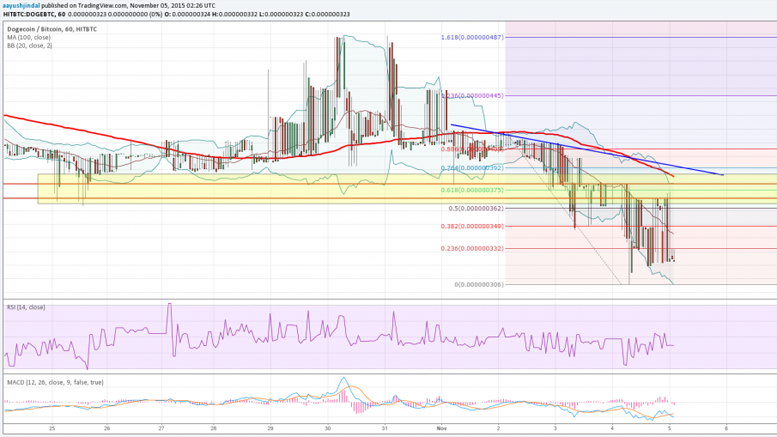Image resolution: width=777 pixels, height=437 pixels.
Task: Click the TradingView.com publish date text
Action: click(128, 5)
